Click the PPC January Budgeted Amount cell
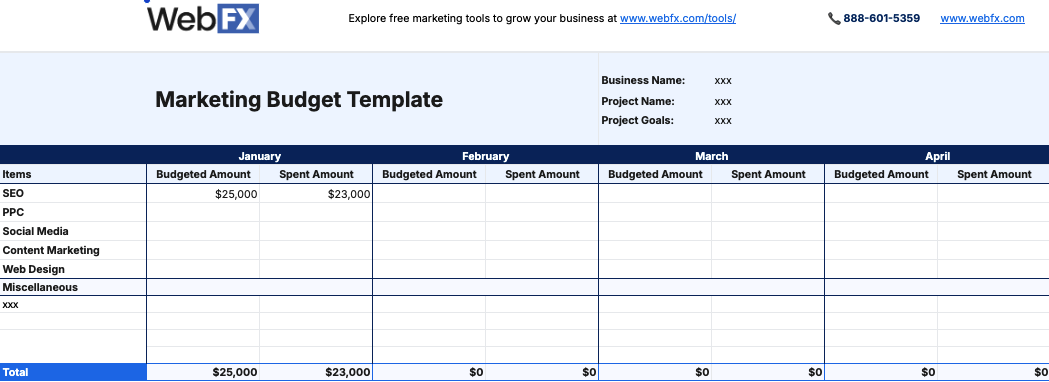The height and width of the screenshot is (382, 1049). pos(203,212)
